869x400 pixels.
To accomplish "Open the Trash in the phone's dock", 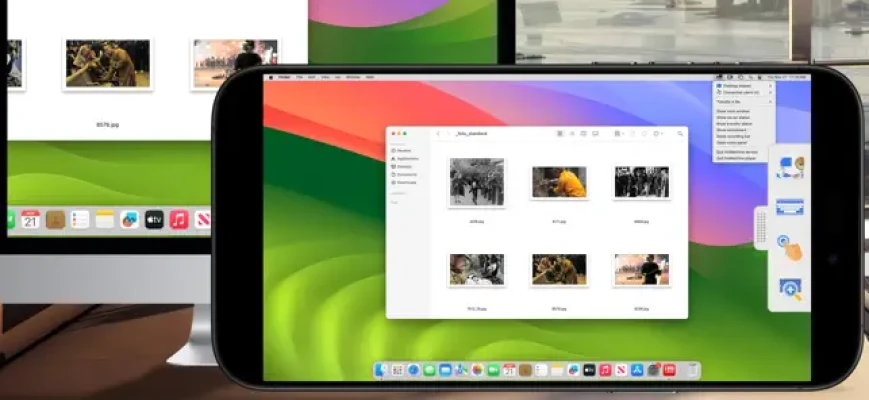I will click(x=694, y=370).
